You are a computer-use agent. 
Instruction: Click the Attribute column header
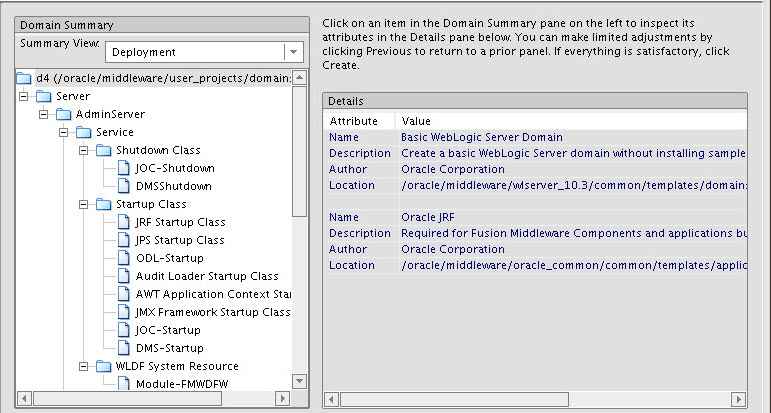point(354,121)
